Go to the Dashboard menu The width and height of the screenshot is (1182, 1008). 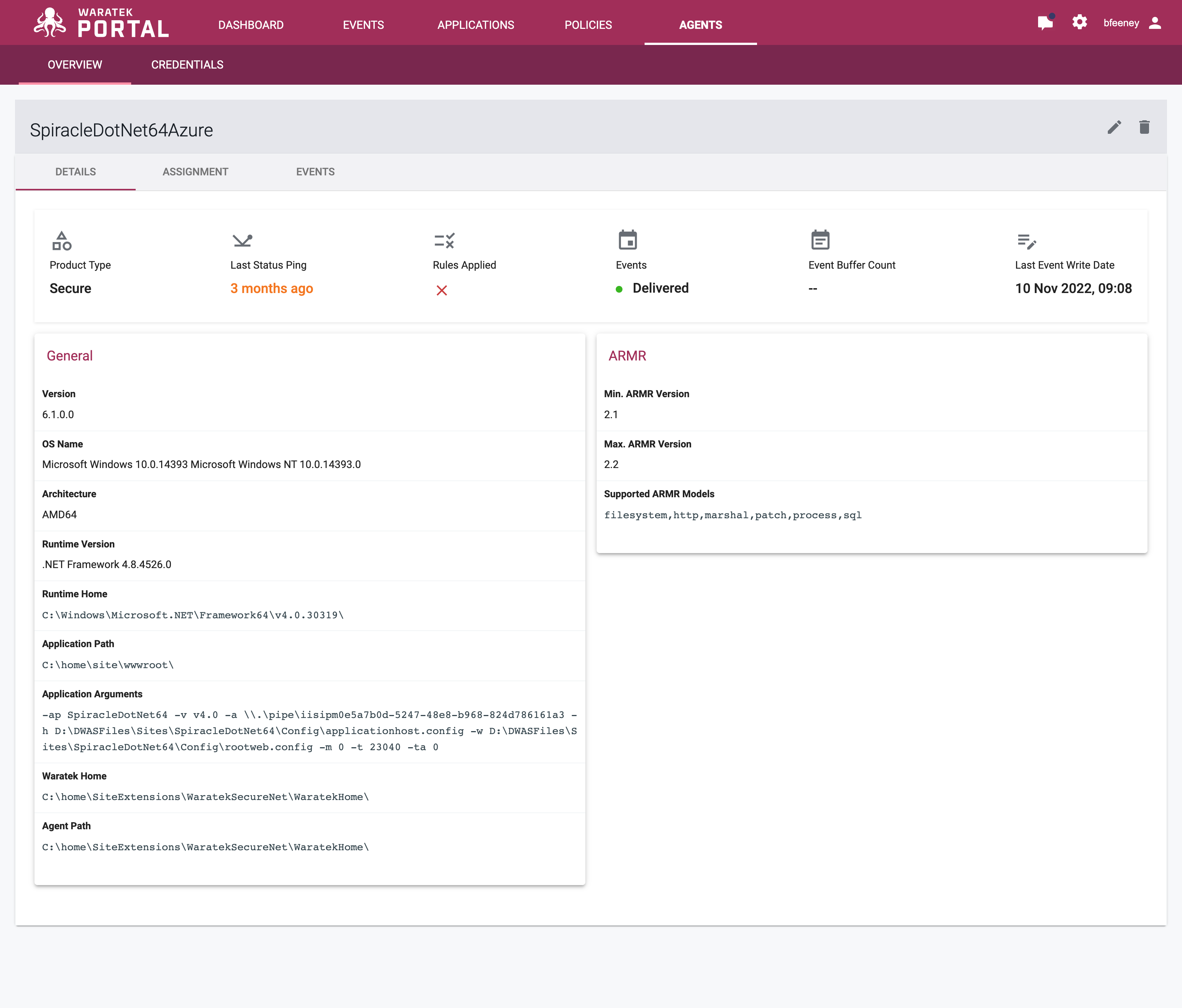coord(251,25)
